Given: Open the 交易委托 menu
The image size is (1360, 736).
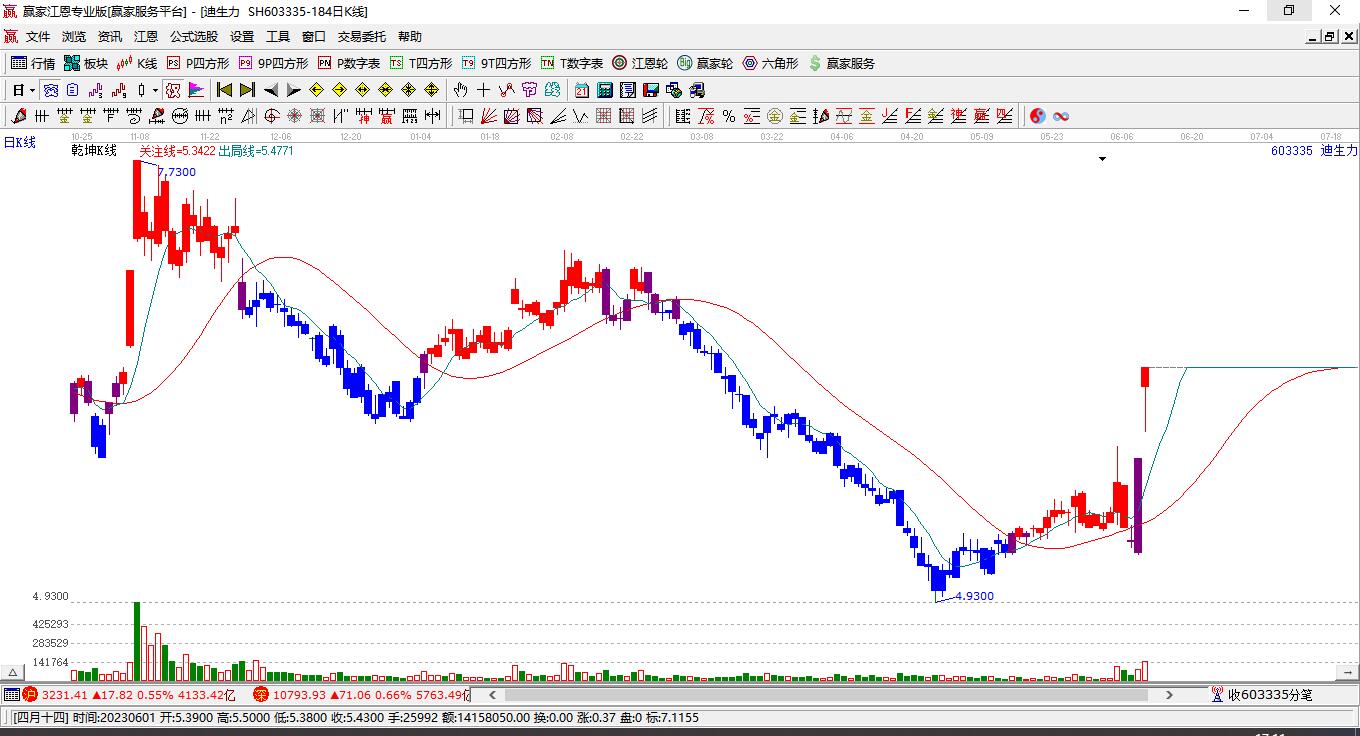Looking at the screenshot, I should (x=361, y=37).
